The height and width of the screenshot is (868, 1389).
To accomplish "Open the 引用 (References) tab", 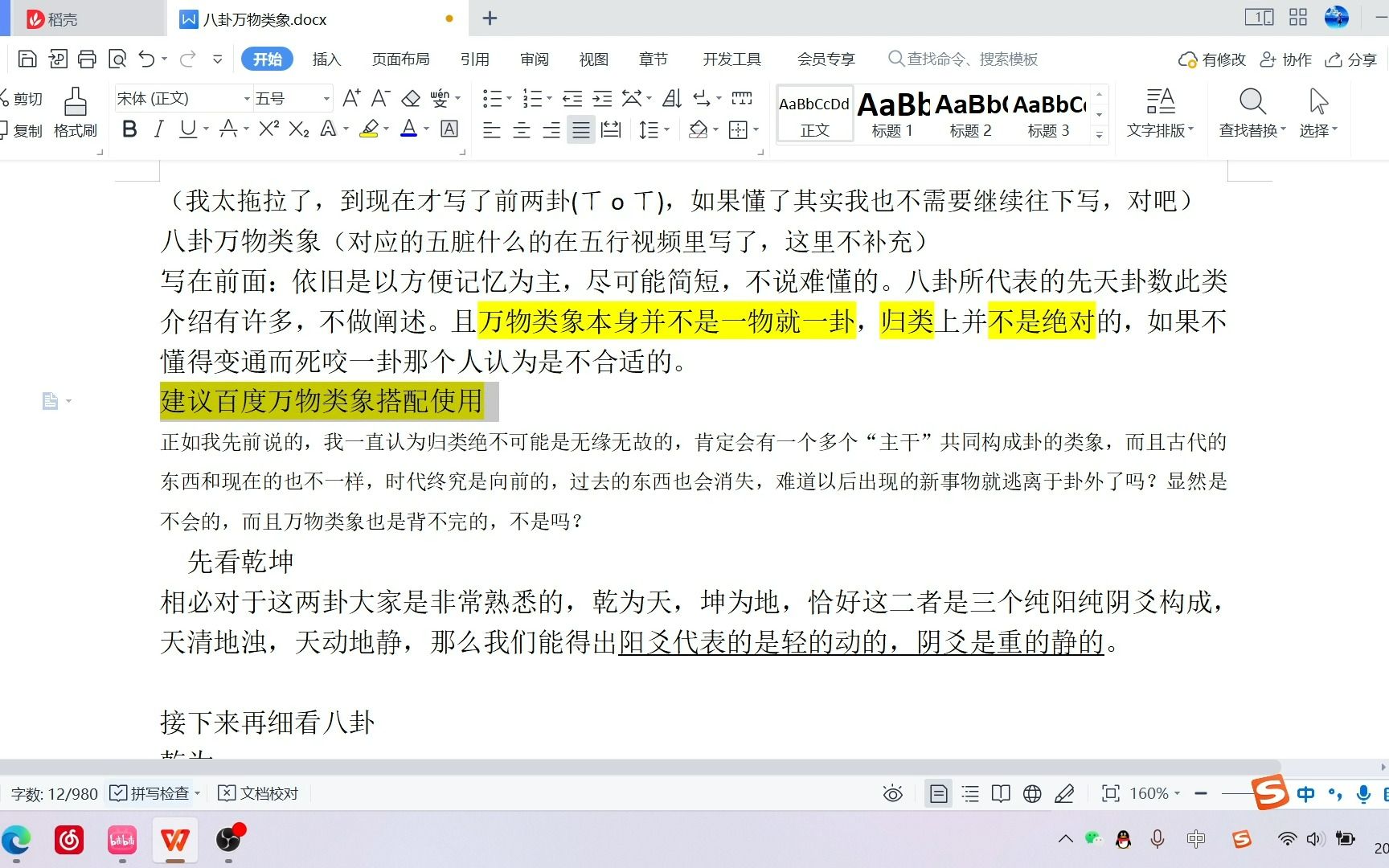I will coord(474,59).
